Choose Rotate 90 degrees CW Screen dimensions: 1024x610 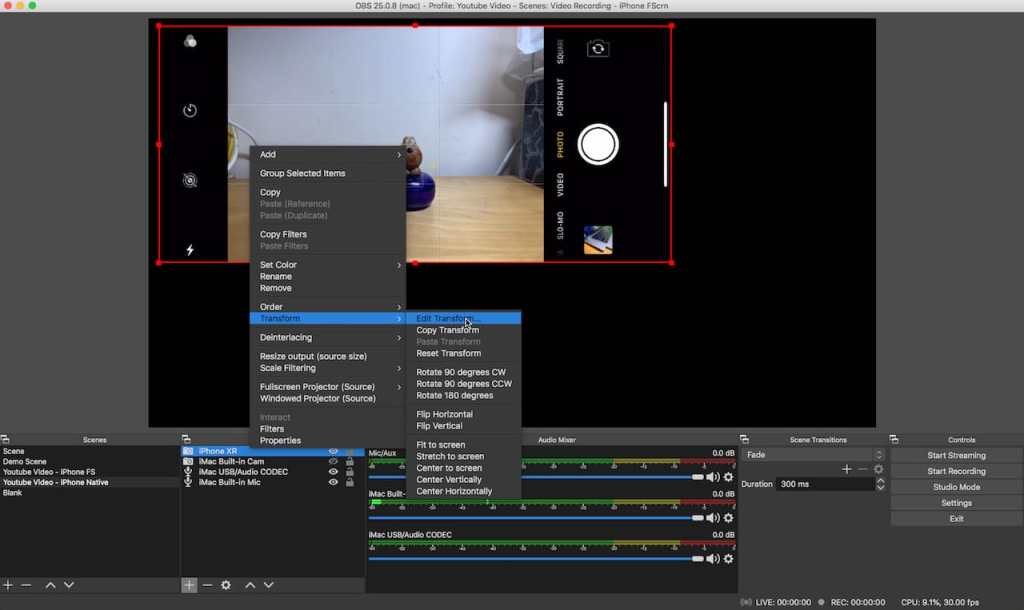click(x=461, y=372)
